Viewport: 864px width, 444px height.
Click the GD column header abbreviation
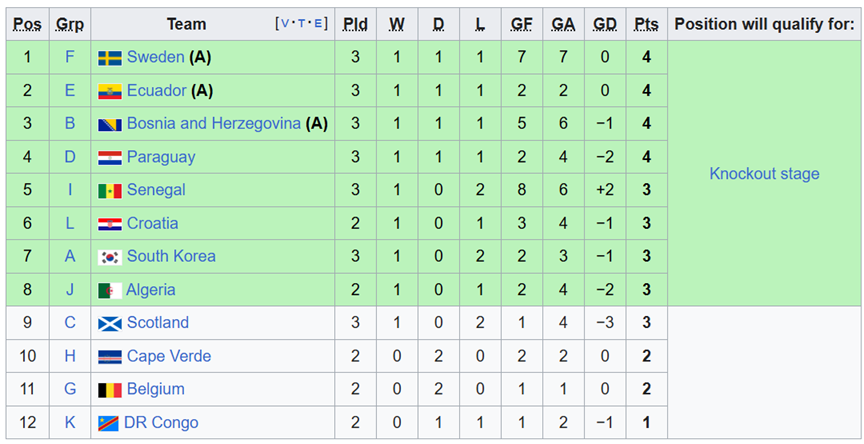tap(604, 24)
